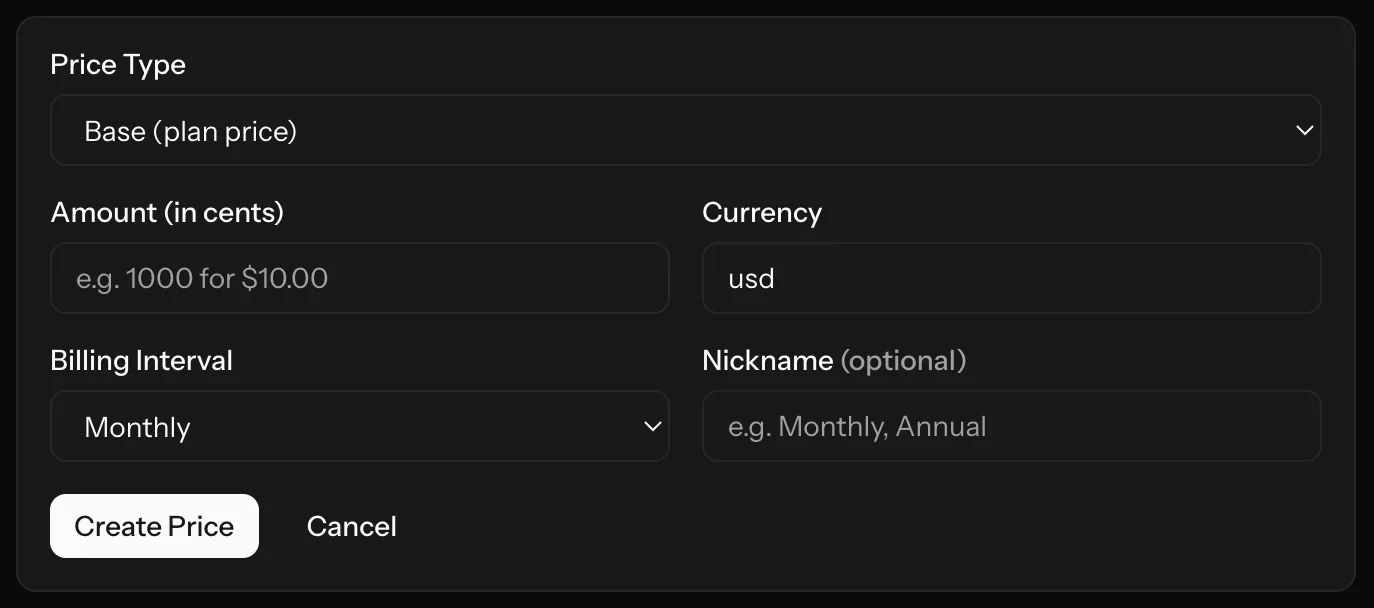Click the Cancel button

351,526
